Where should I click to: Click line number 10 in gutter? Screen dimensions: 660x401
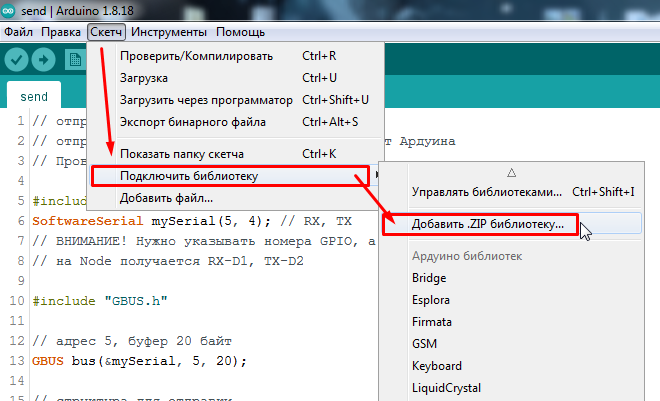(17, 301)
